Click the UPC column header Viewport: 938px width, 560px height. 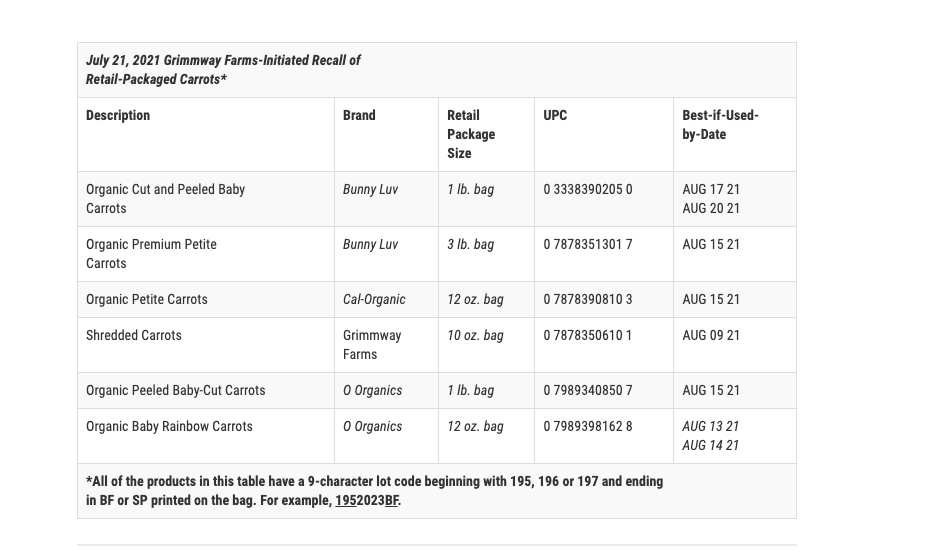tap(555, 115)
